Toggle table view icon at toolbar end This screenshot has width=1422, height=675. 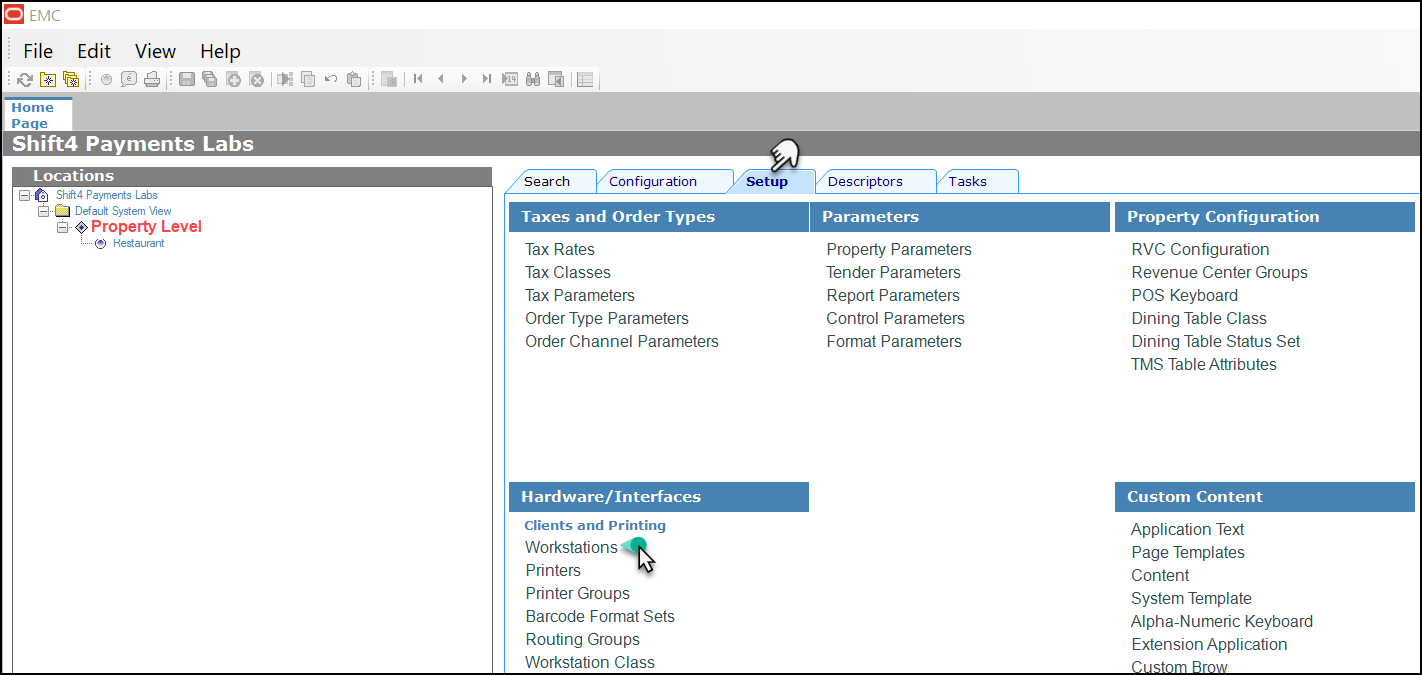[586, 80]
